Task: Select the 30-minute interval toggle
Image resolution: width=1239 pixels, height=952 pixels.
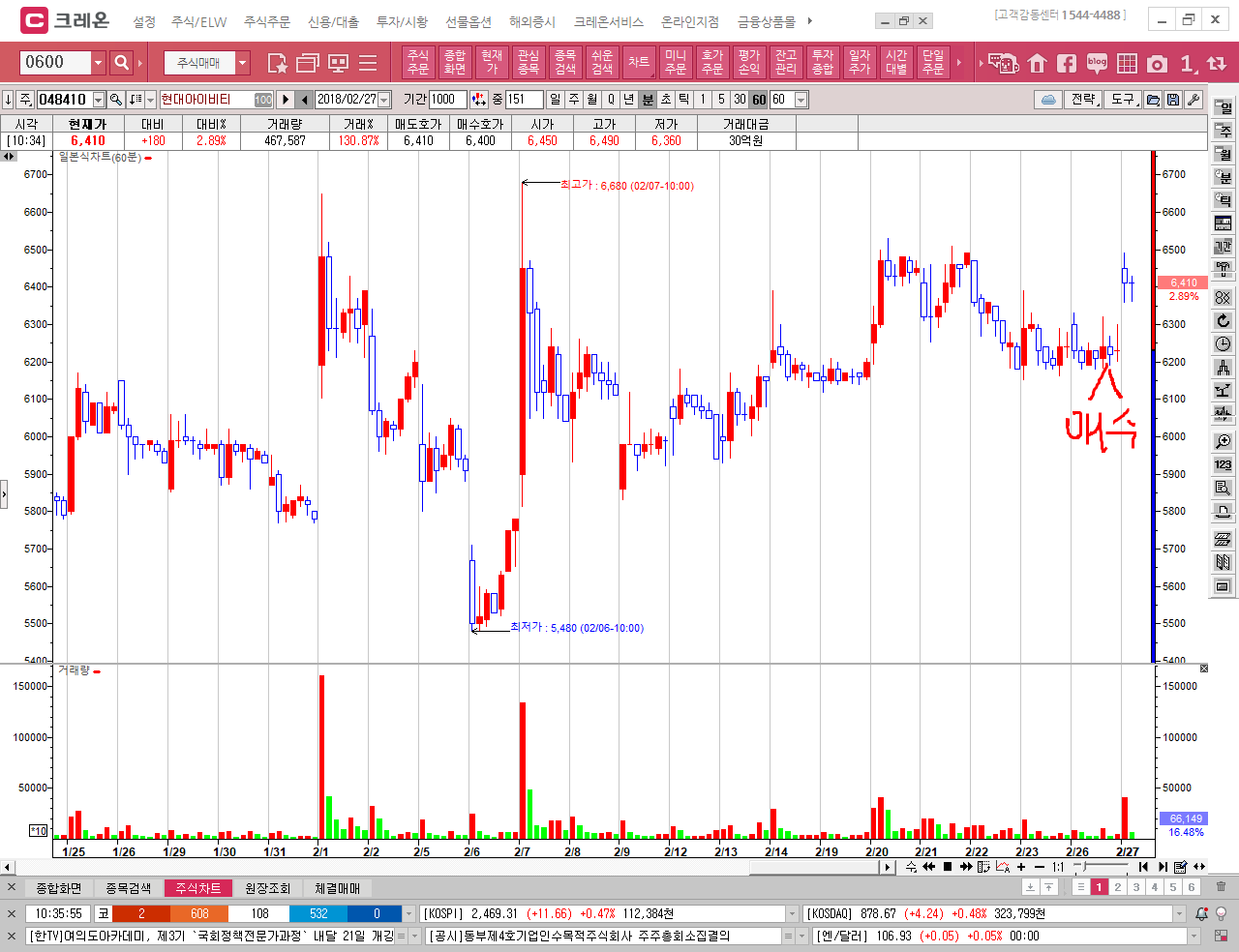Action: coord(740,100)
